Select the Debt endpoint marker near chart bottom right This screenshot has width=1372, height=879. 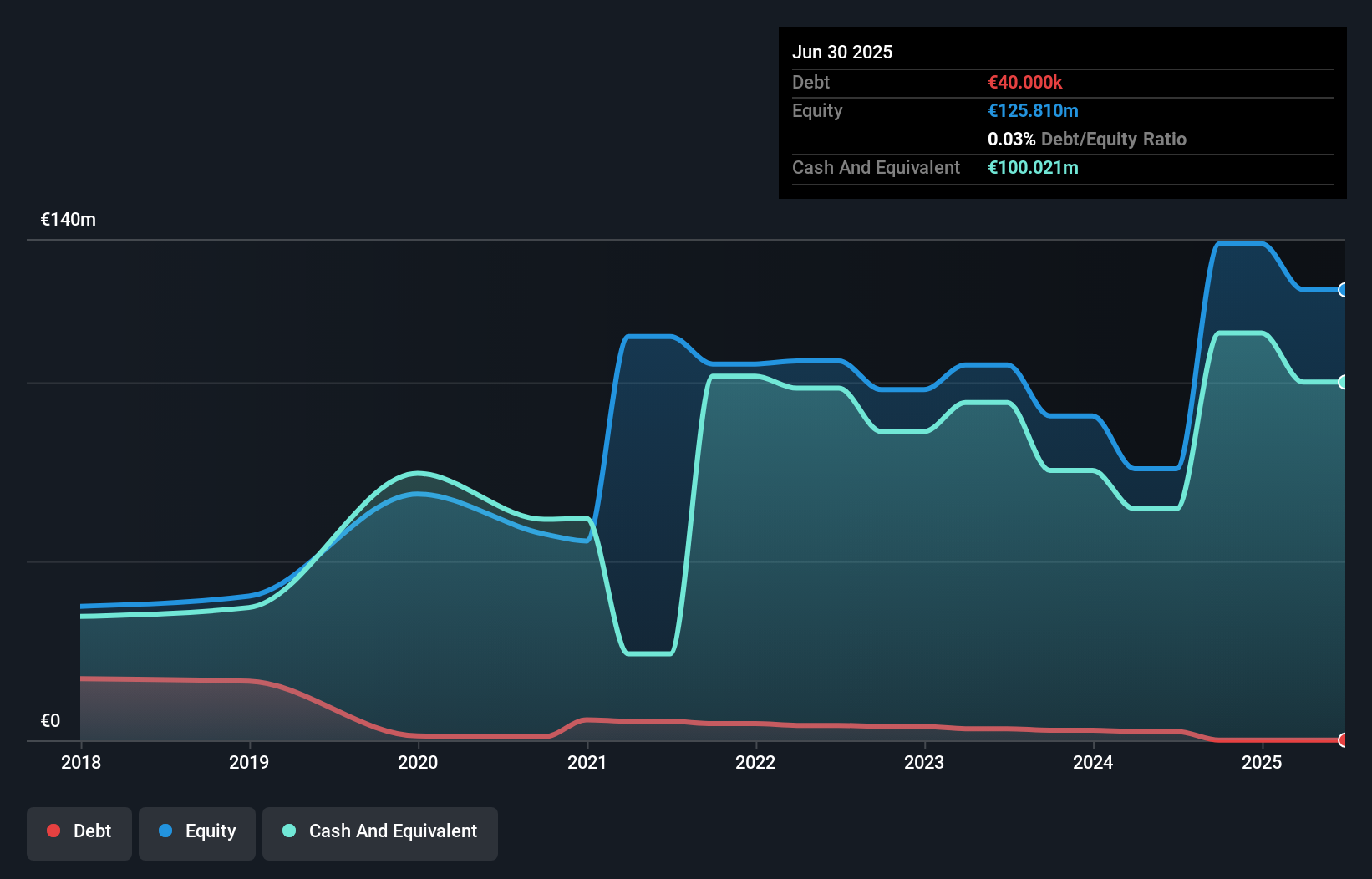point(1344,740)
